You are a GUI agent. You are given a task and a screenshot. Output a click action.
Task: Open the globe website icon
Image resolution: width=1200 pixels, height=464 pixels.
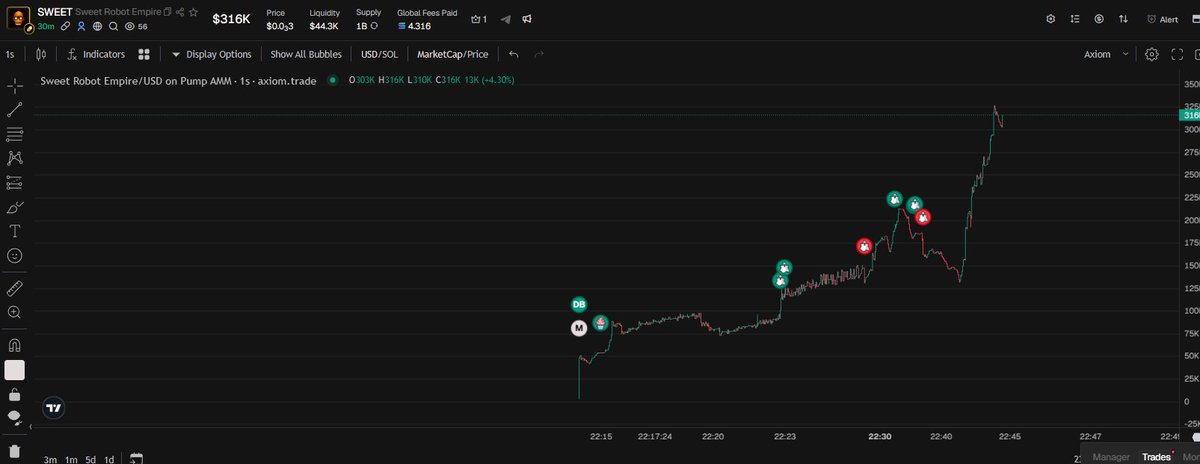pos(97,27)
